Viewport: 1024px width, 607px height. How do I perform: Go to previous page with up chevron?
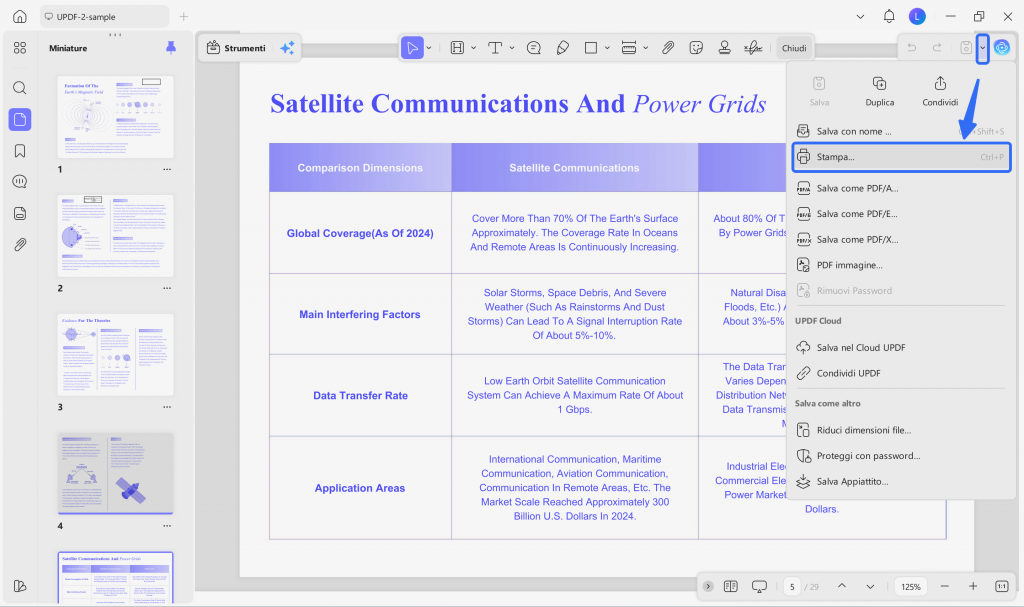pyautogui.click(x=842, y=586)
